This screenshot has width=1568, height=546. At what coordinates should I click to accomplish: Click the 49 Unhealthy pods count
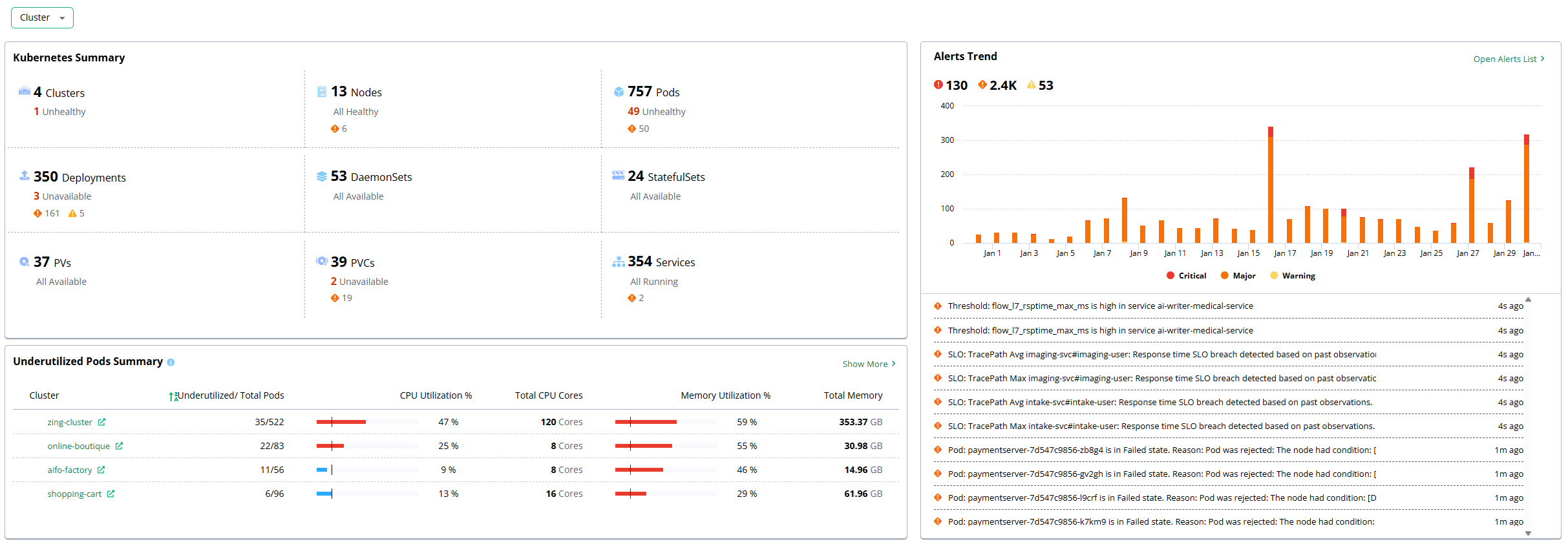[x=633, y=112]
